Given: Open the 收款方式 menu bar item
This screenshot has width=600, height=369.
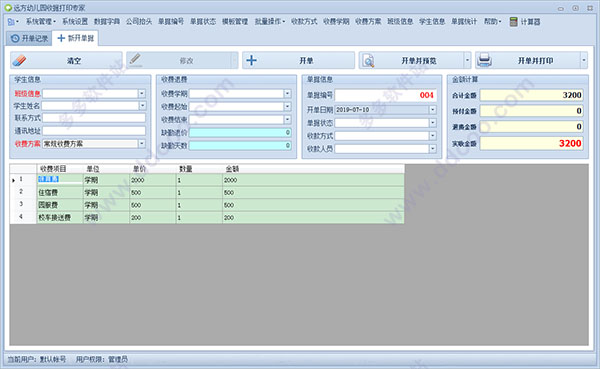Looking at the screenshot, I should pyautogui.click(x=304, y=22).
